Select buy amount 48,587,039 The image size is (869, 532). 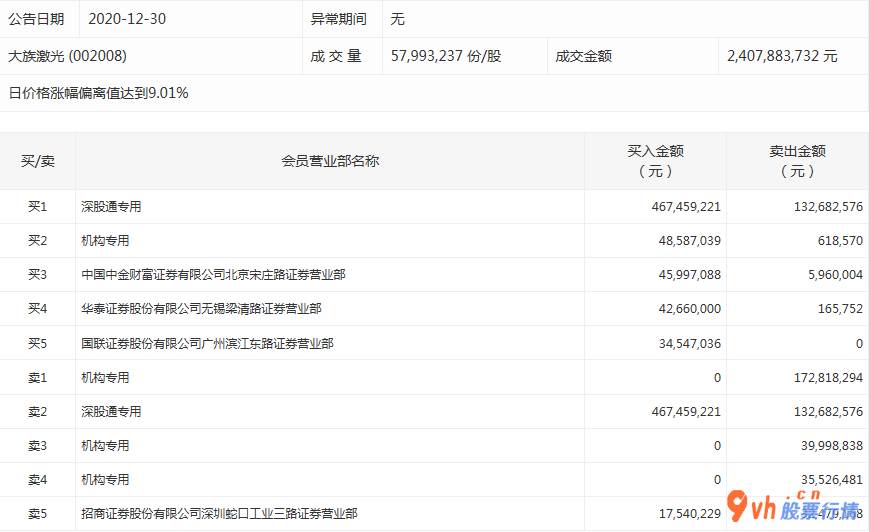(x=689, y=241)
